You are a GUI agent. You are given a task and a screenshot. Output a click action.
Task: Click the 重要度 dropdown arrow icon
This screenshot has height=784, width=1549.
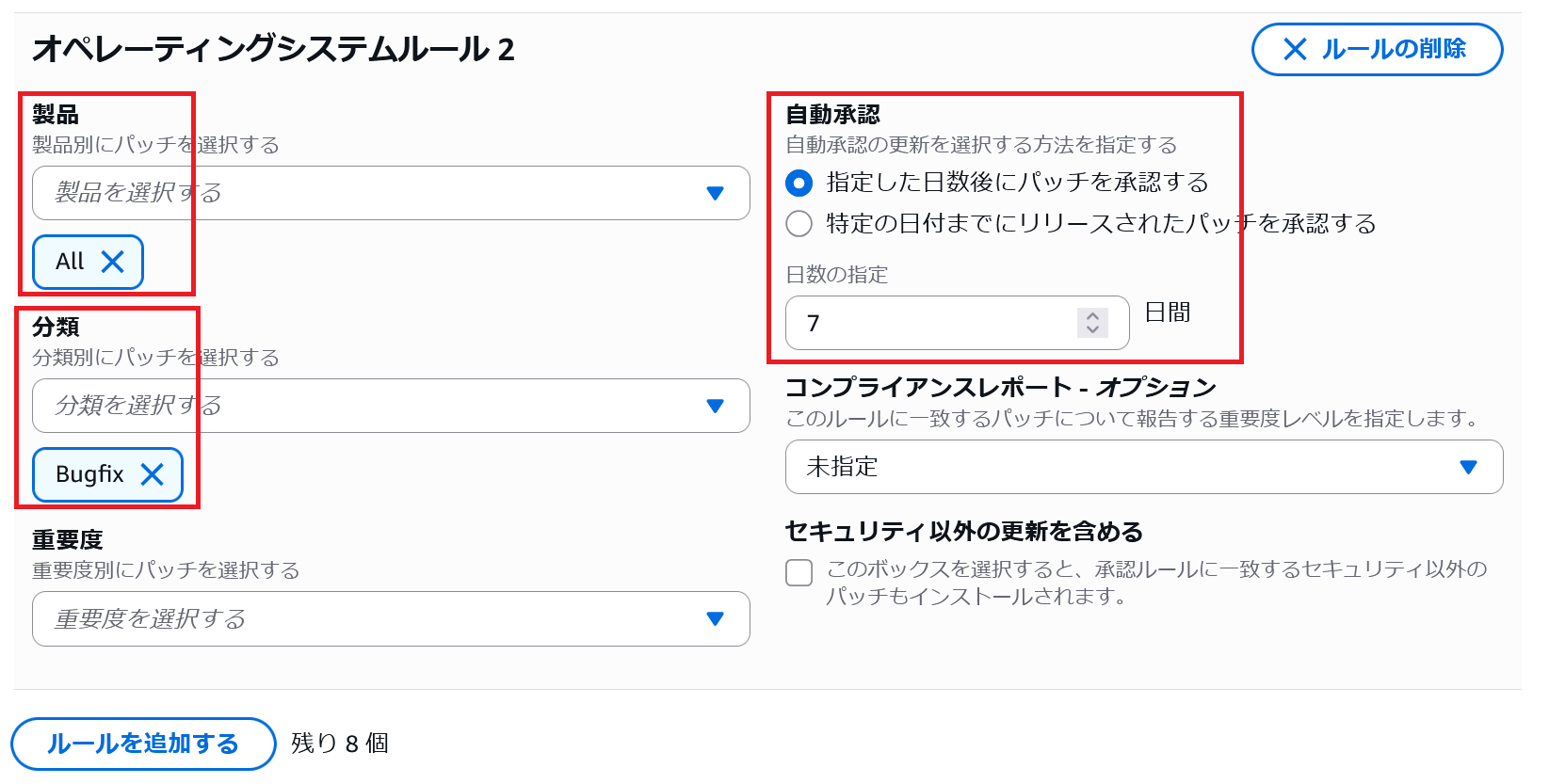(715, 618)
